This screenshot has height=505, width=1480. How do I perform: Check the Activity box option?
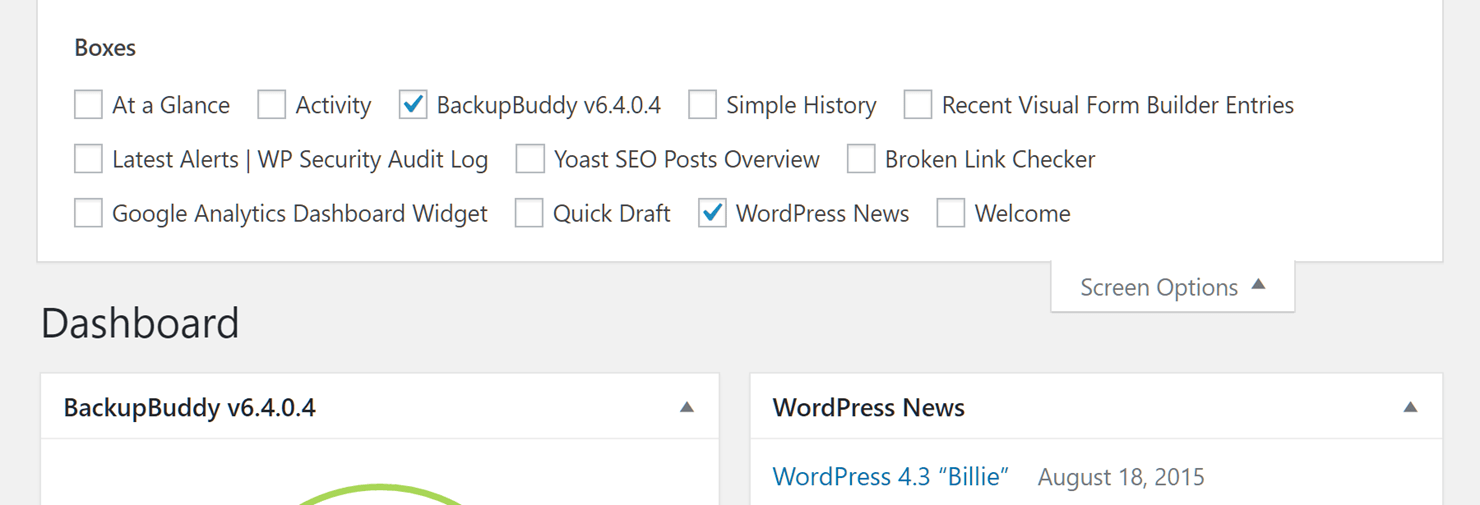[x=271, y=104]
